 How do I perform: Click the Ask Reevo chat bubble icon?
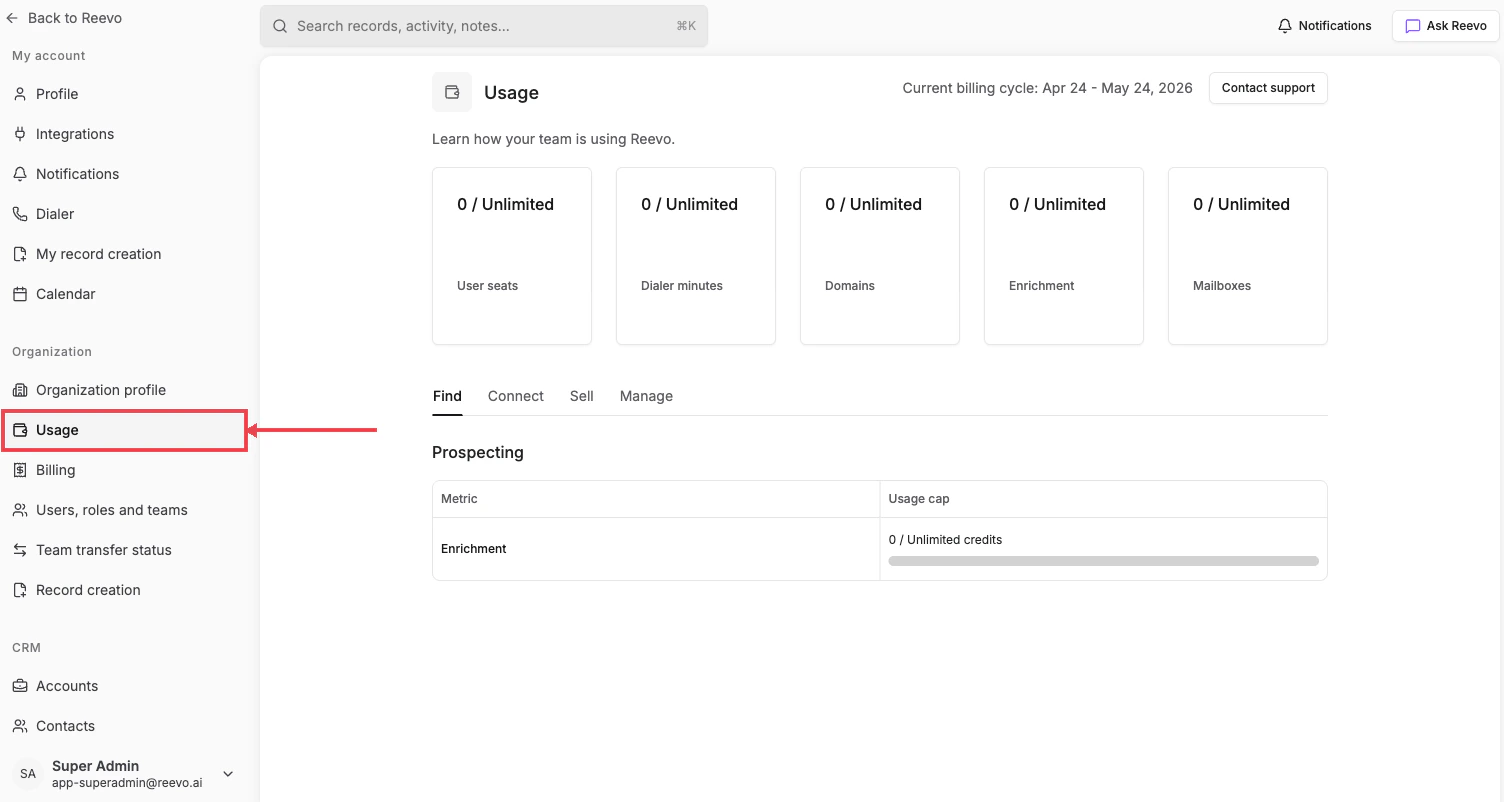click(1413, 26)
